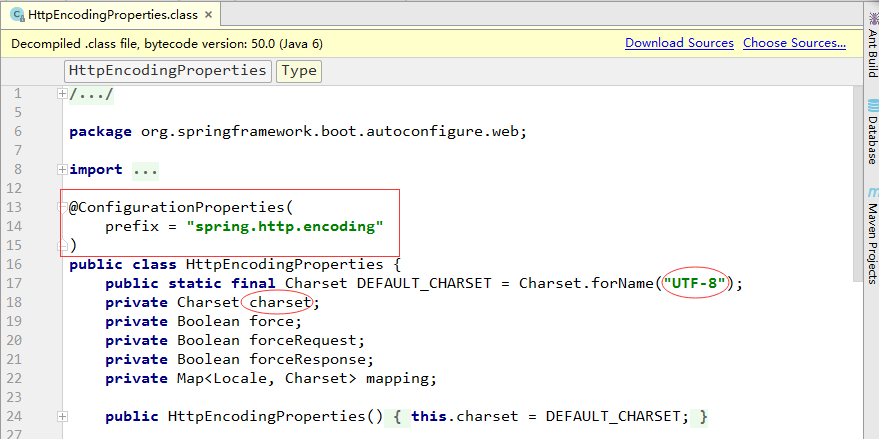Click fold end marker at line 15
This screenshot has width=879, height=439.
pos(62,245)
